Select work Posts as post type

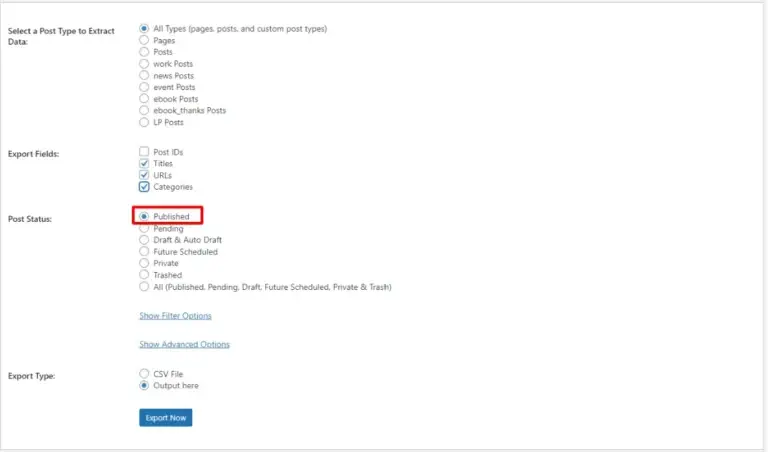click(144, 64)
